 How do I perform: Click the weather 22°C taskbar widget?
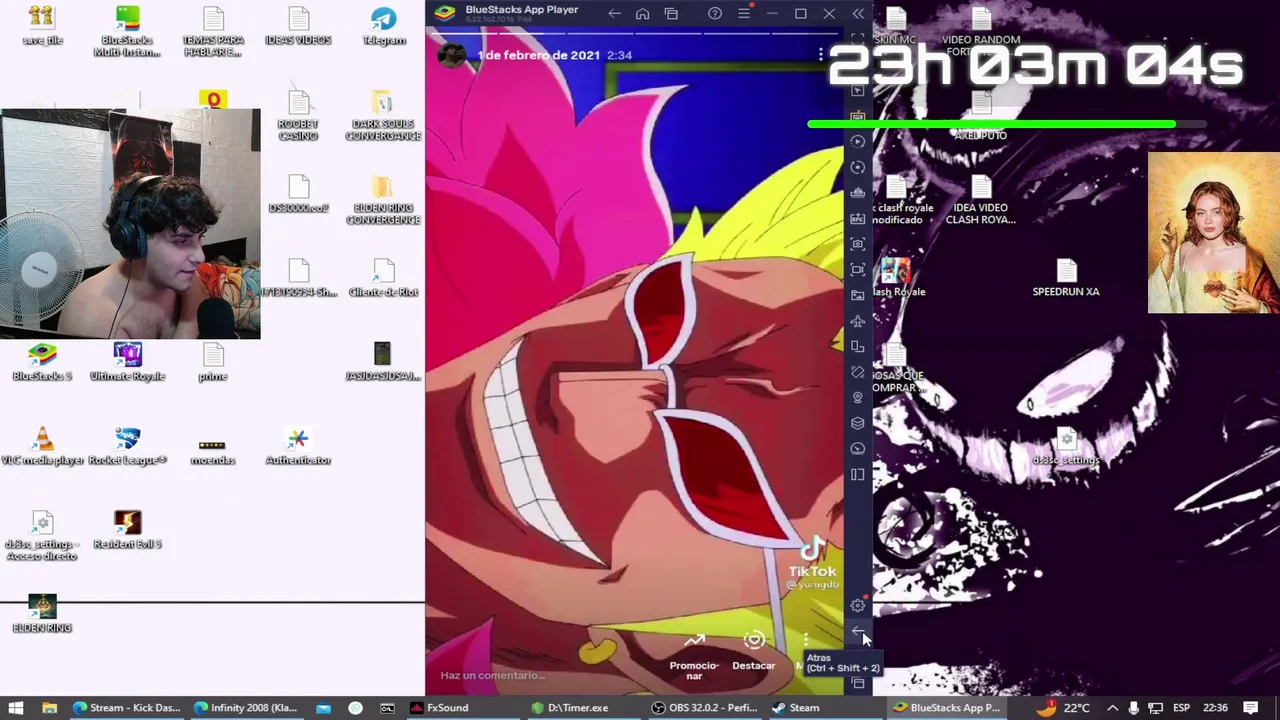coord(1064,708)
